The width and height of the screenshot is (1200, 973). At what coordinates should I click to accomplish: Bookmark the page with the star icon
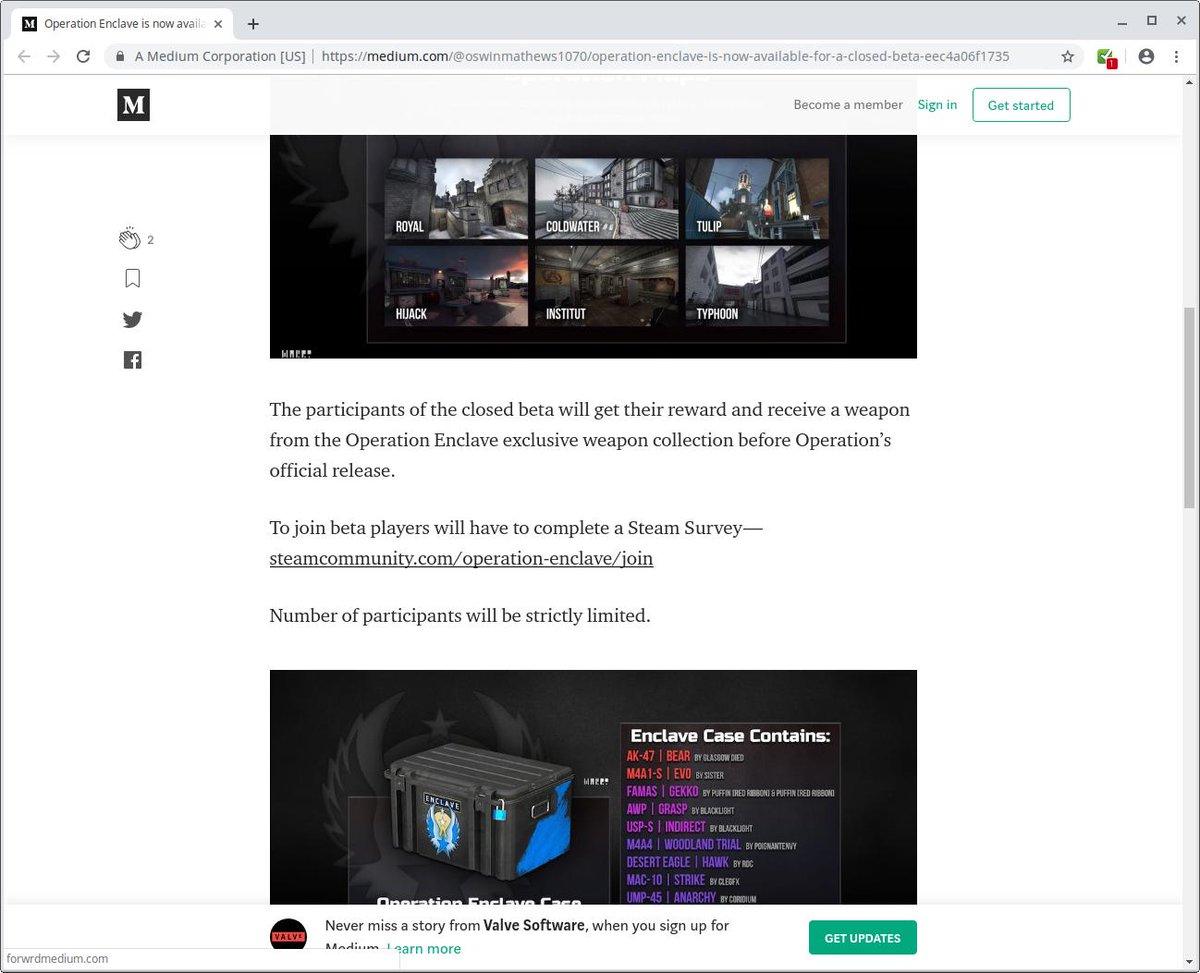point(1067,56)
